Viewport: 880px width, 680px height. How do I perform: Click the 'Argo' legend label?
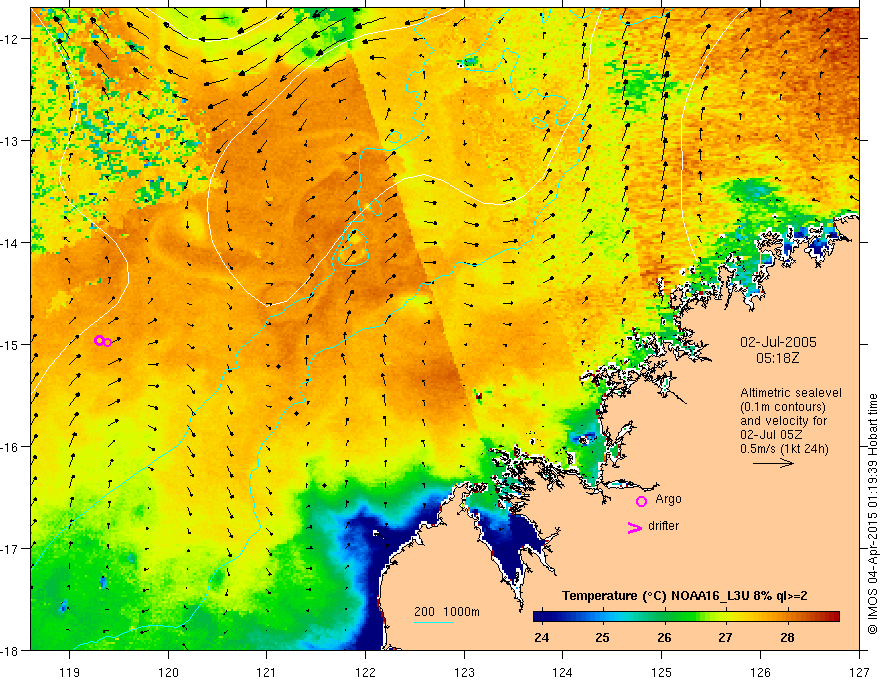point(668,499)
